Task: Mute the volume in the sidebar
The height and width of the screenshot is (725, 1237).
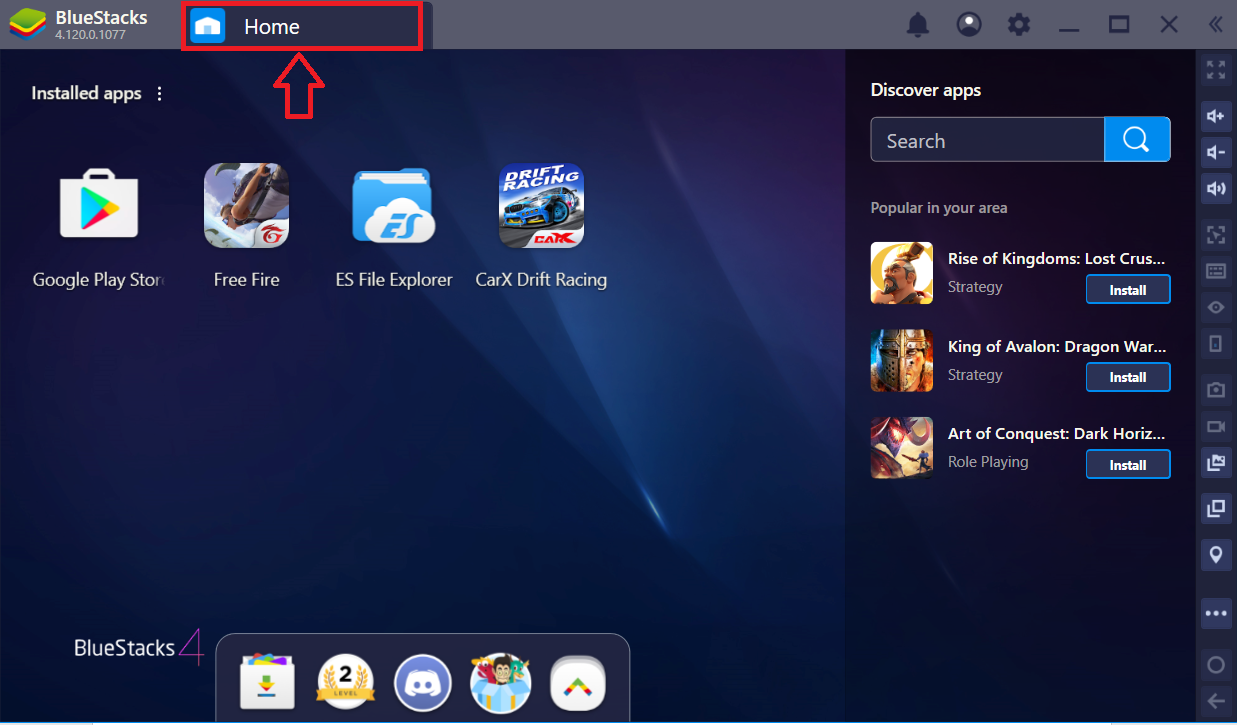Action: point(1216,188)
